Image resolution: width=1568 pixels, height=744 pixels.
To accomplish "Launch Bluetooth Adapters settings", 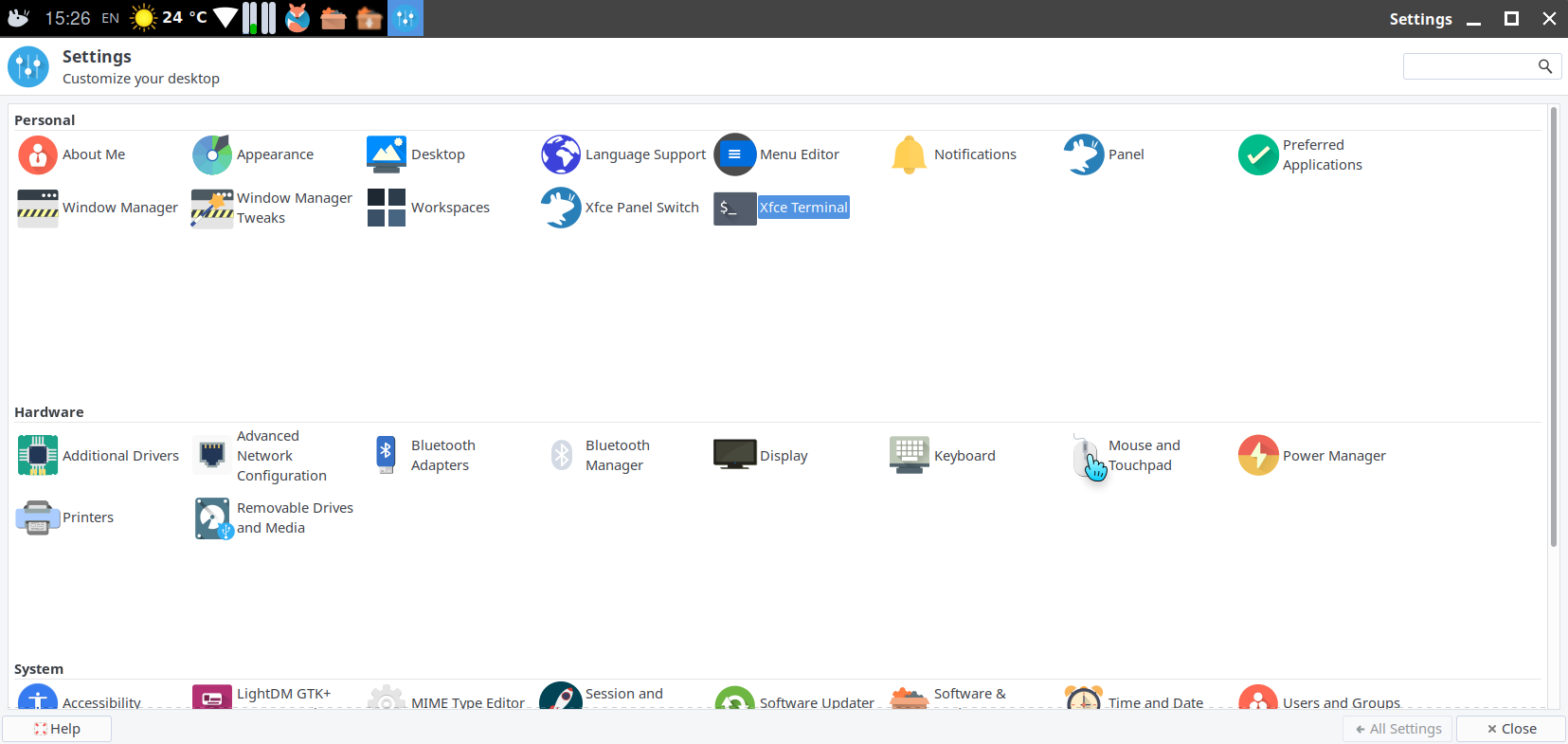I will (x=387, y=456).
